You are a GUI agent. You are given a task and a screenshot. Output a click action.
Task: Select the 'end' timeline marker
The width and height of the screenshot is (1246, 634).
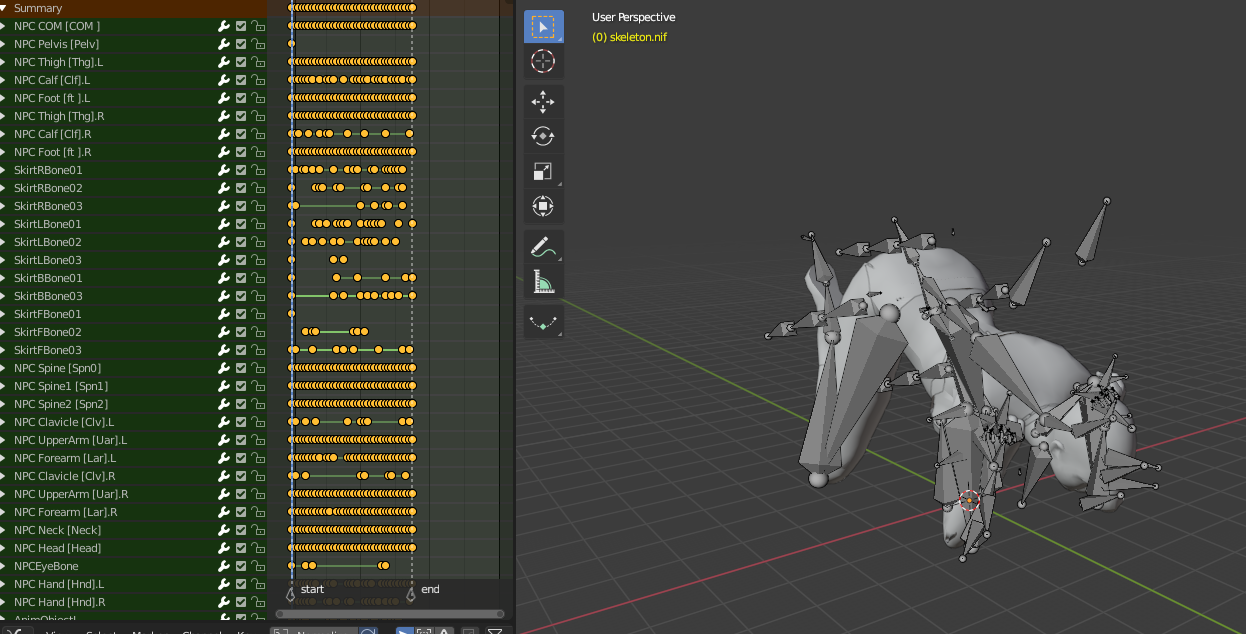[411, 593]
